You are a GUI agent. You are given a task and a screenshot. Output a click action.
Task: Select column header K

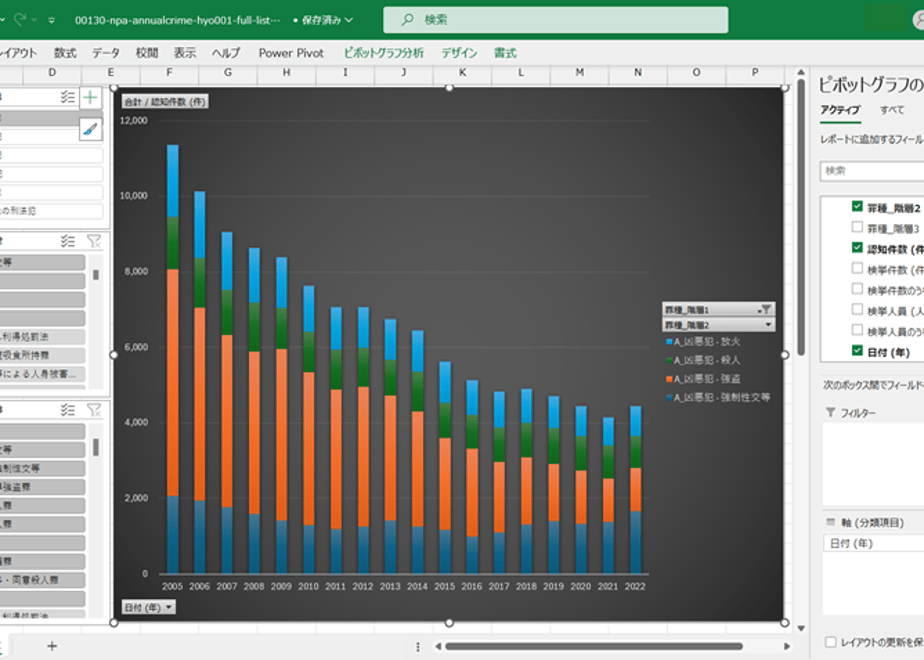[462, 72]
